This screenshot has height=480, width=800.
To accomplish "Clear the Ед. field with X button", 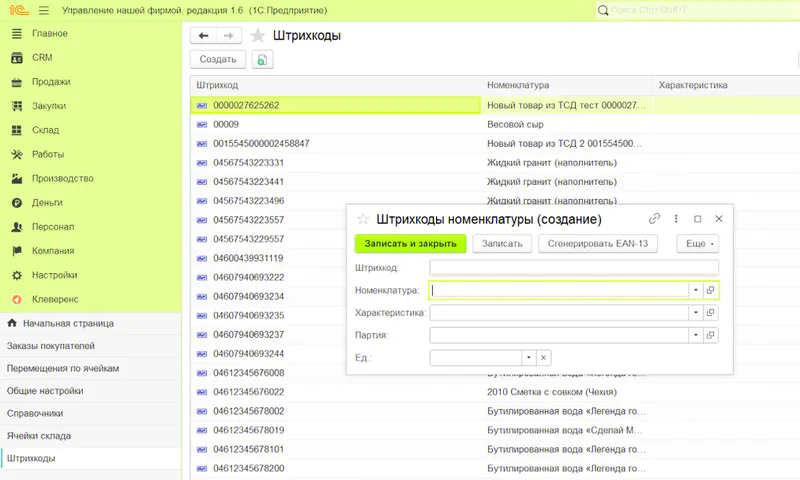I will coord(543,357).
